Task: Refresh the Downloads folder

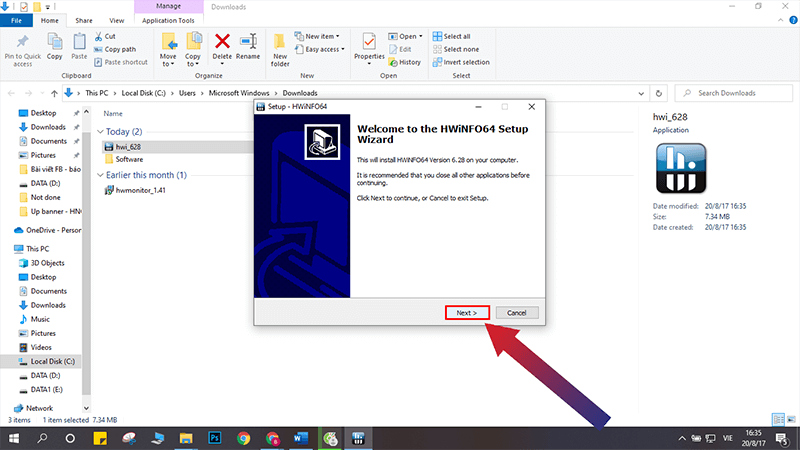Action: click(x=659, y=93)
